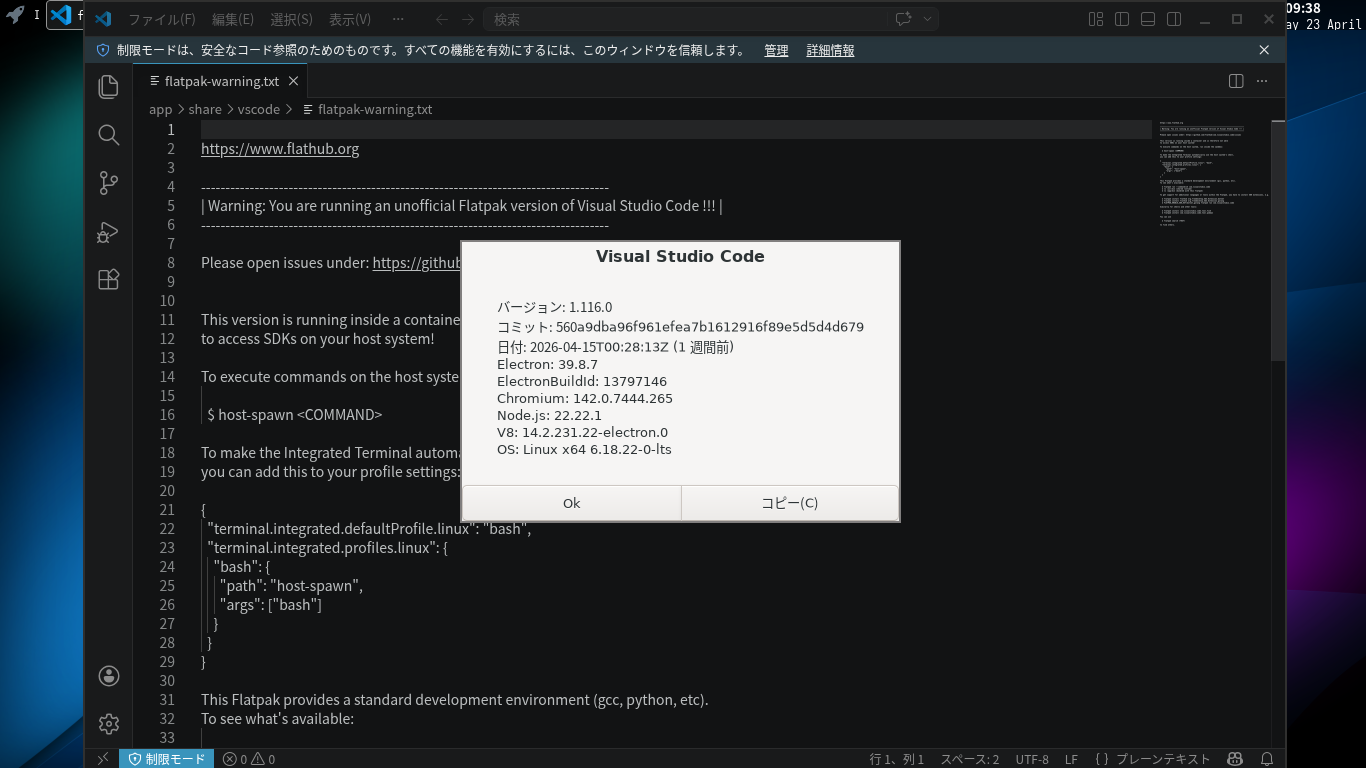Open the ファイル(F) menu
Screen dimensions: 1366x768
pos(162,19)
